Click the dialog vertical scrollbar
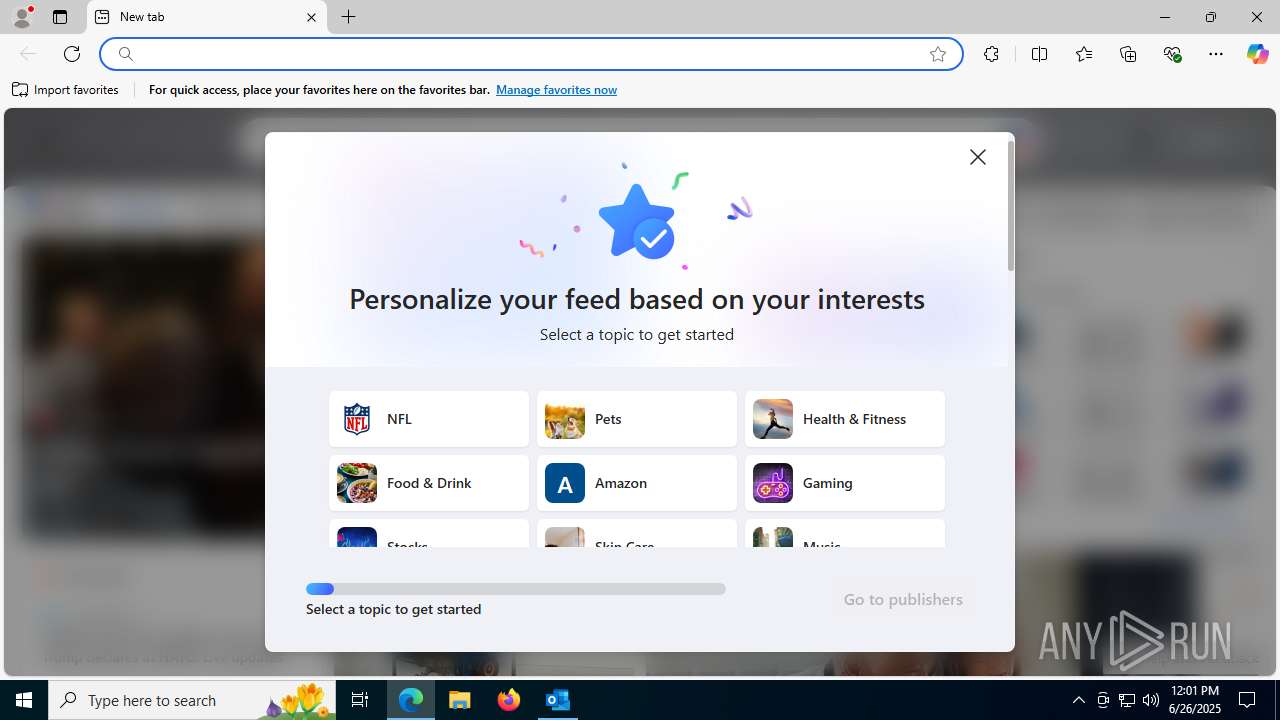The image size is (1280, 720). click(1011, 206)
